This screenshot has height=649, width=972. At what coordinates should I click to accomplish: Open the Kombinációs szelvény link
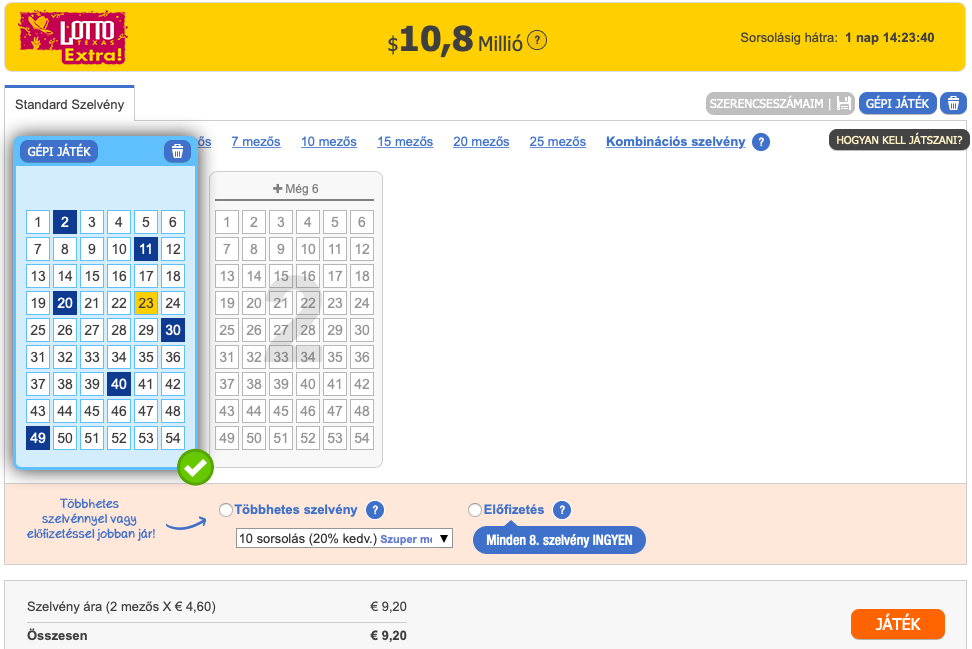tap(675, 142)
